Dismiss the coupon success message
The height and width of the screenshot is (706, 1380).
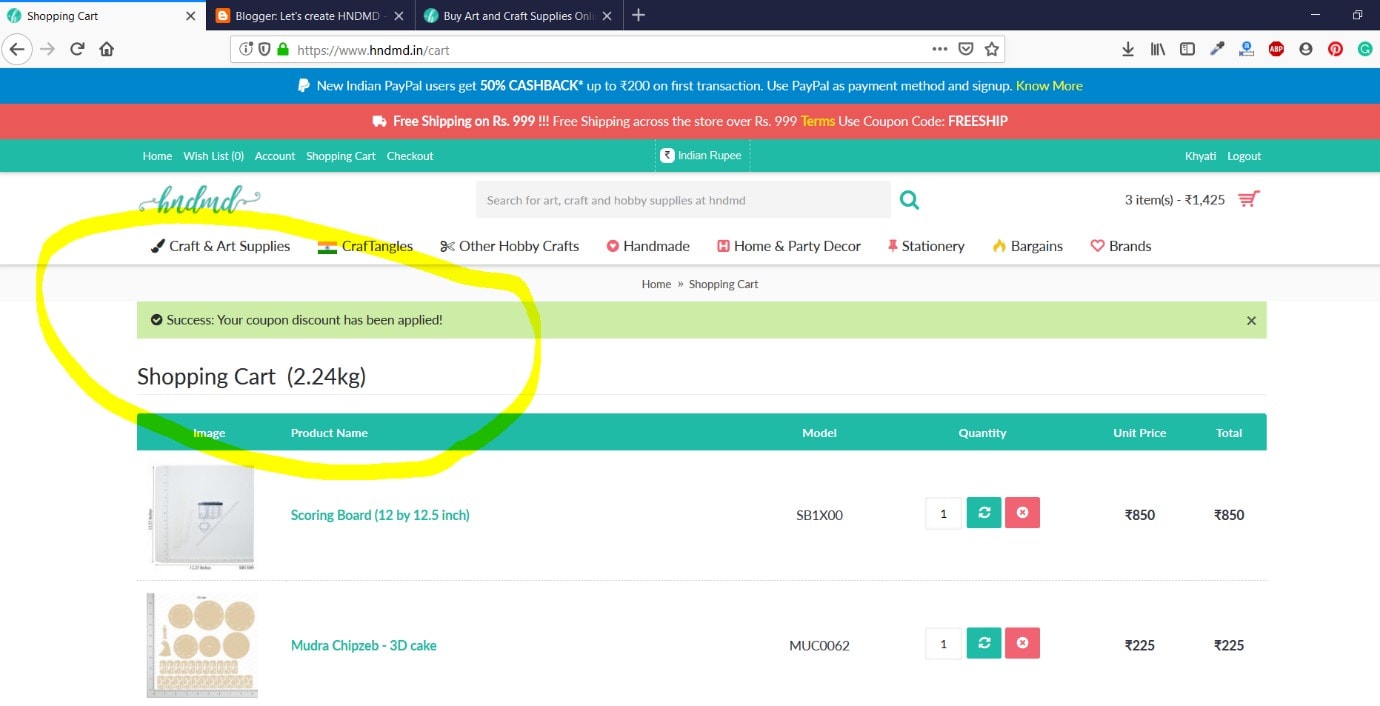point(1251,321)
